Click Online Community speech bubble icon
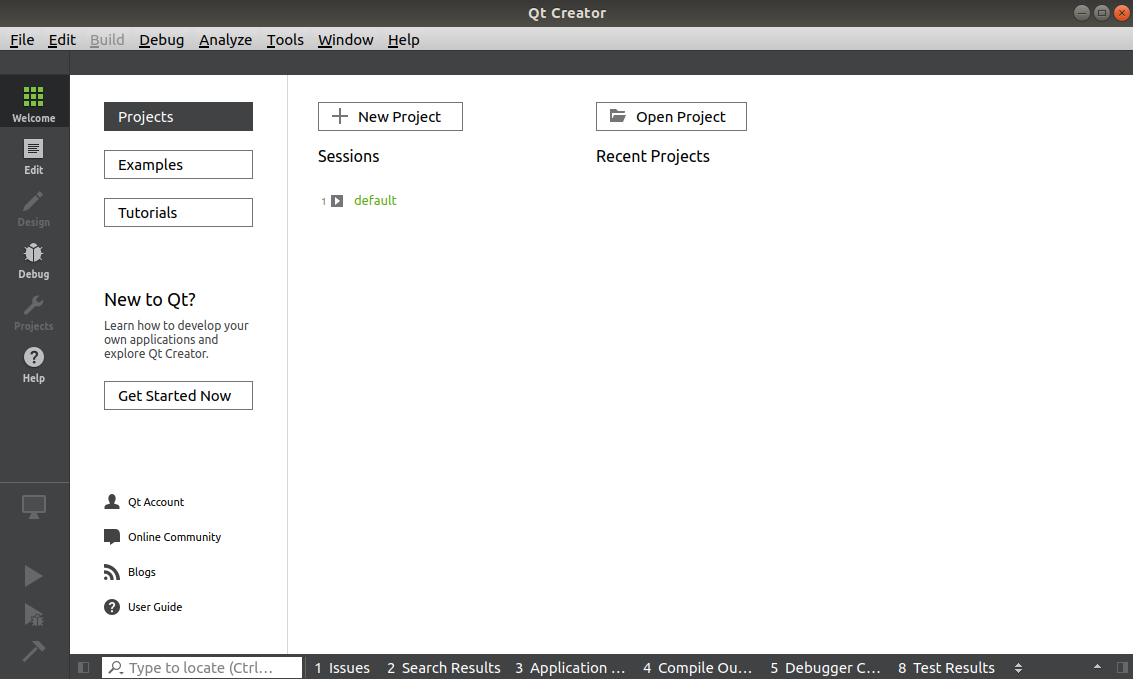The width and height of the screenshot is (1133, 679). [x=112, y=537]
